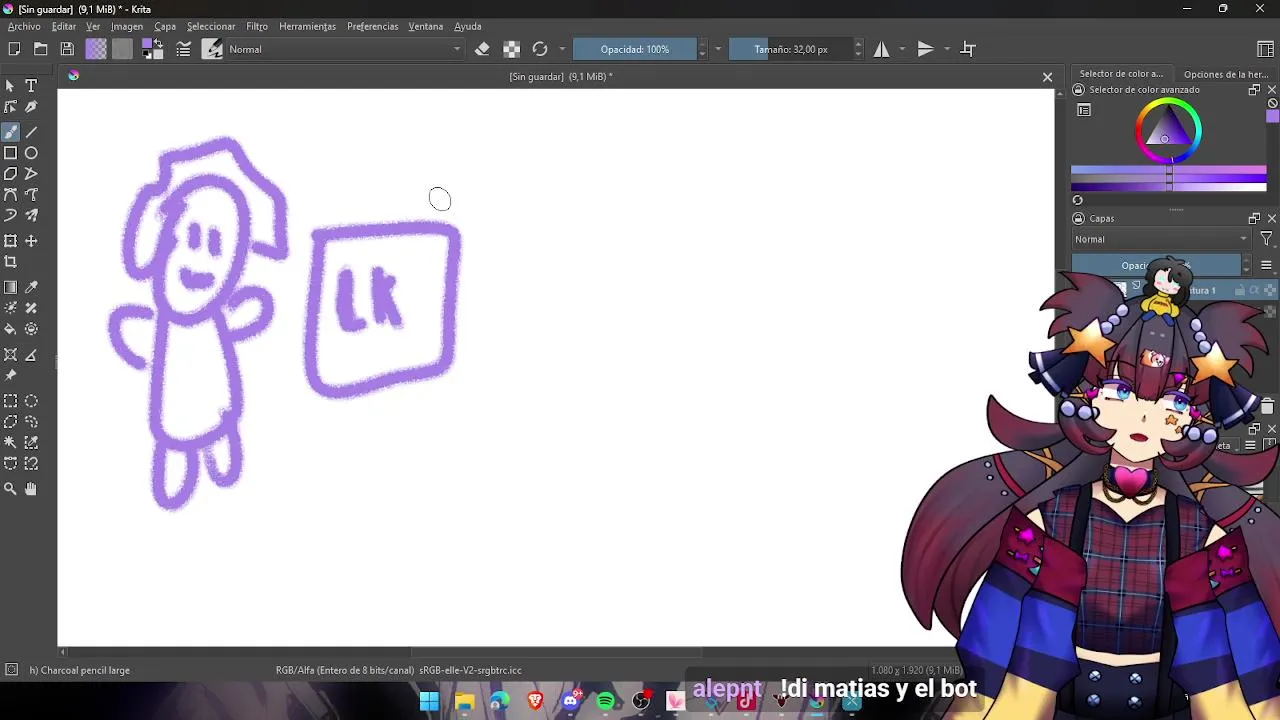This screenshot has width=1280, height=720.
Task: Switch to Selector de color avanzado tab
Action: click(1121, 74)
